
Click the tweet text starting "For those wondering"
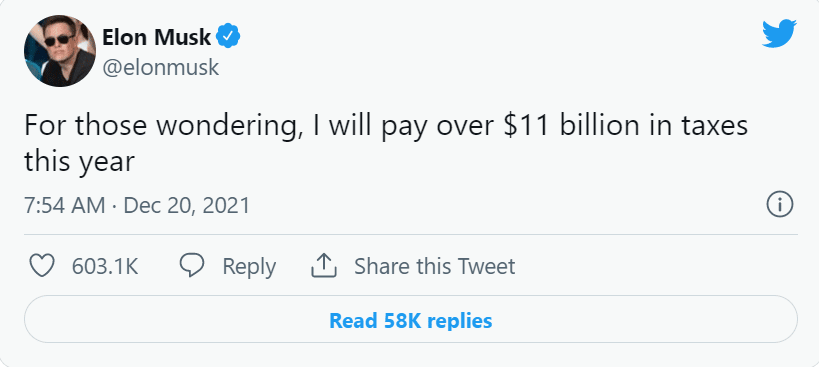[385, 144]
